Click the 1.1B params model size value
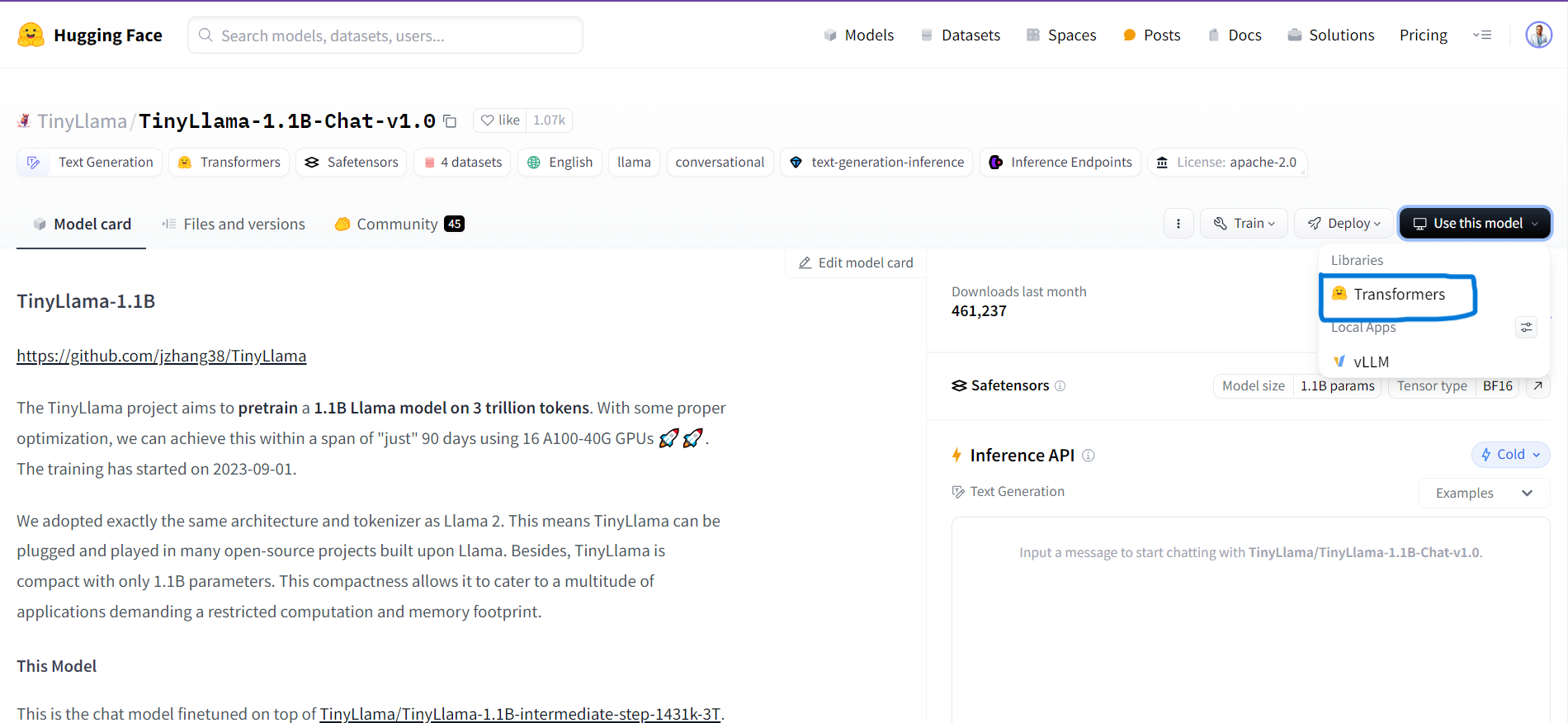Image resolution: width=1568 pixels, height=723 pixels. 1337,386
